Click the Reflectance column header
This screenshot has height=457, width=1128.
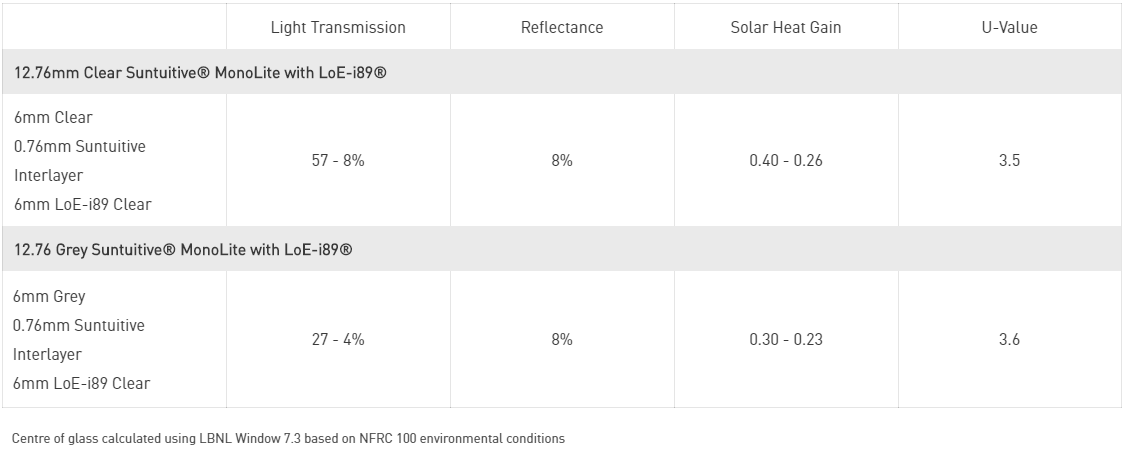point(562,27)
